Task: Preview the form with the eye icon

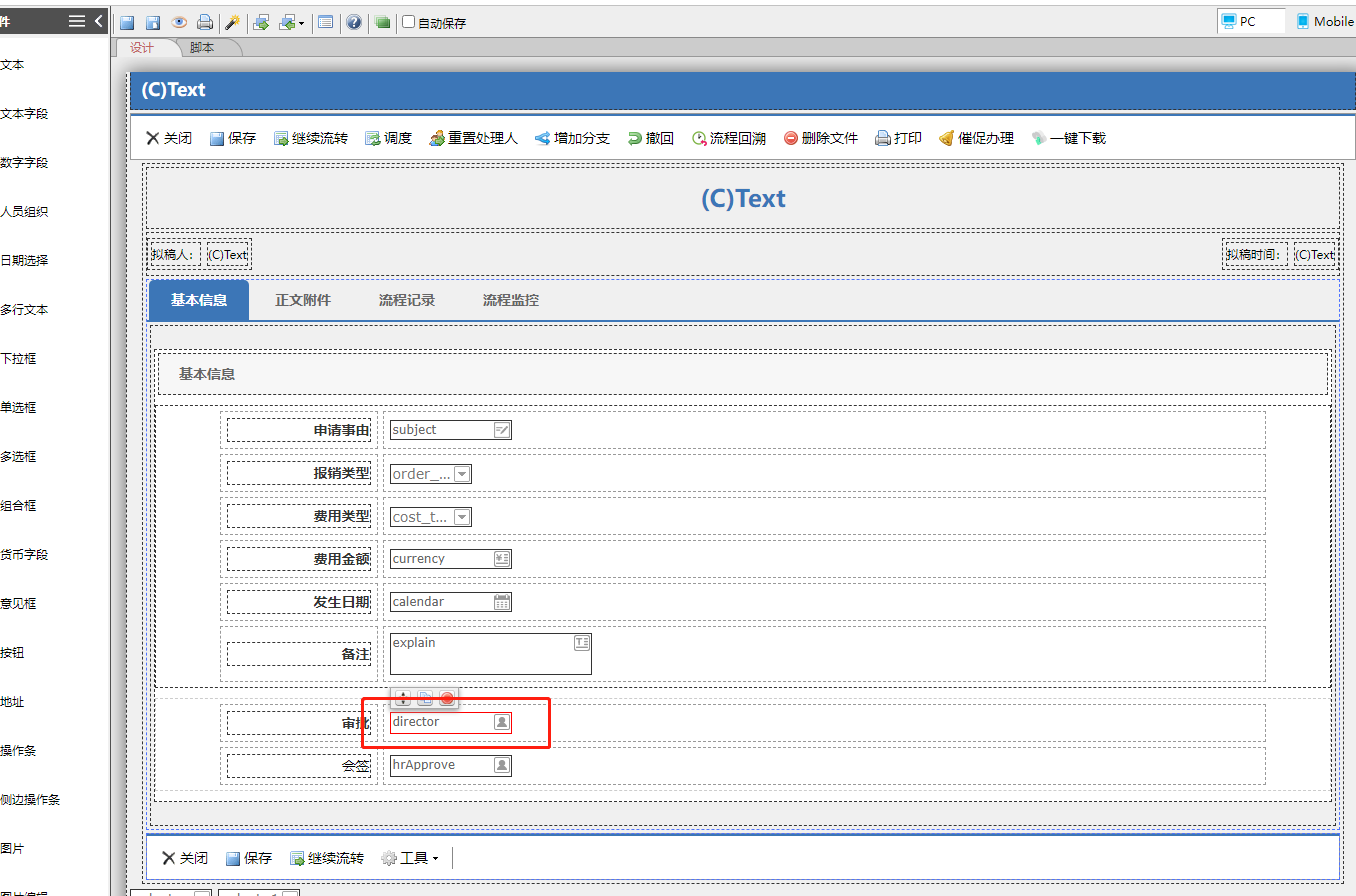Action: coord(179,22)
